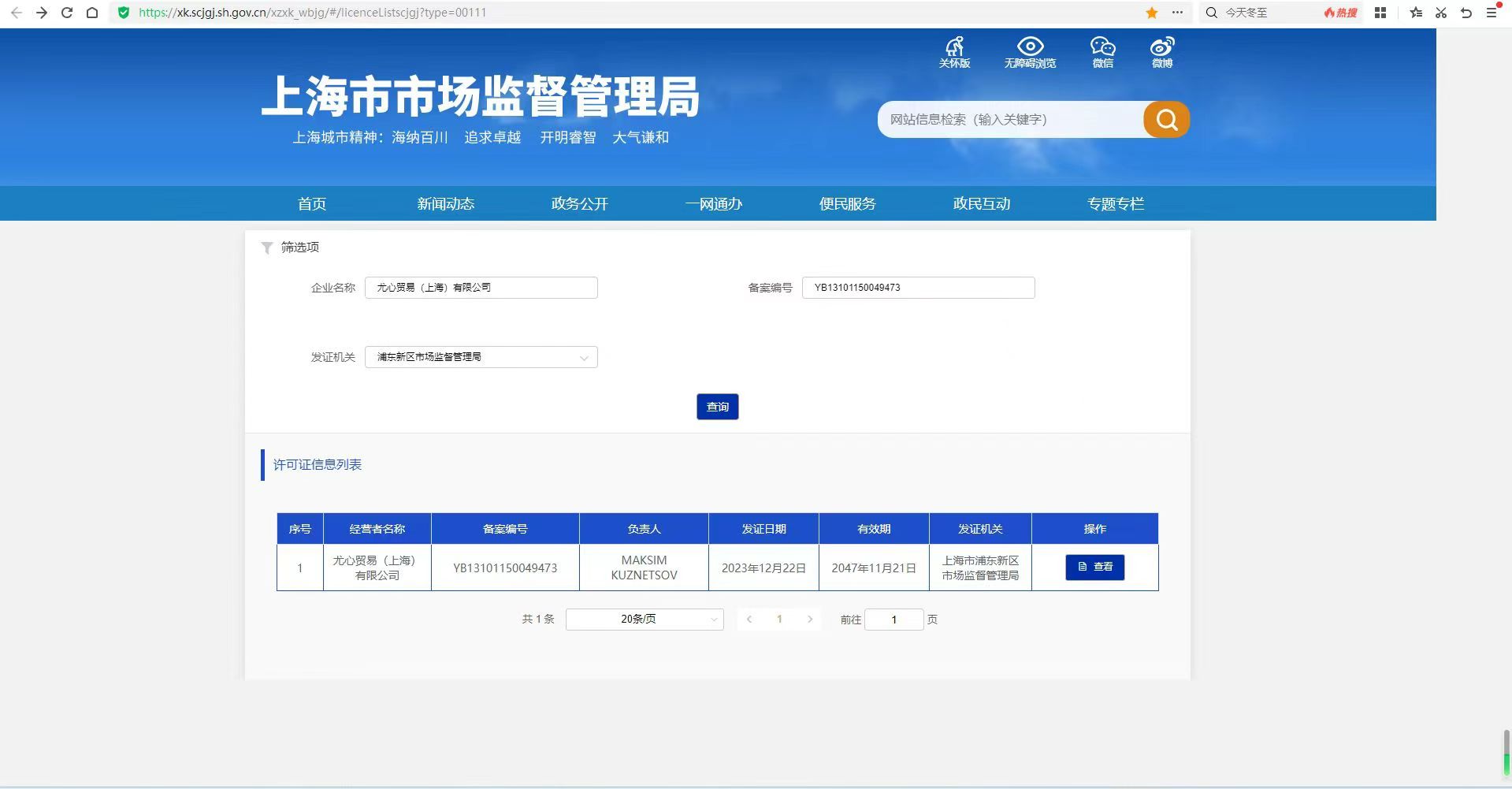Open address bar three-dots more menu
The width and height of the screenshot is (1512, 789).
click(1177, 13)
